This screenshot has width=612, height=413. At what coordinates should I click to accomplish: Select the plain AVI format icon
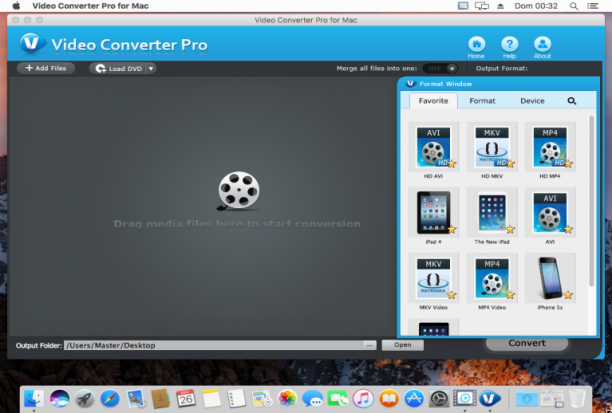(550, 213)
